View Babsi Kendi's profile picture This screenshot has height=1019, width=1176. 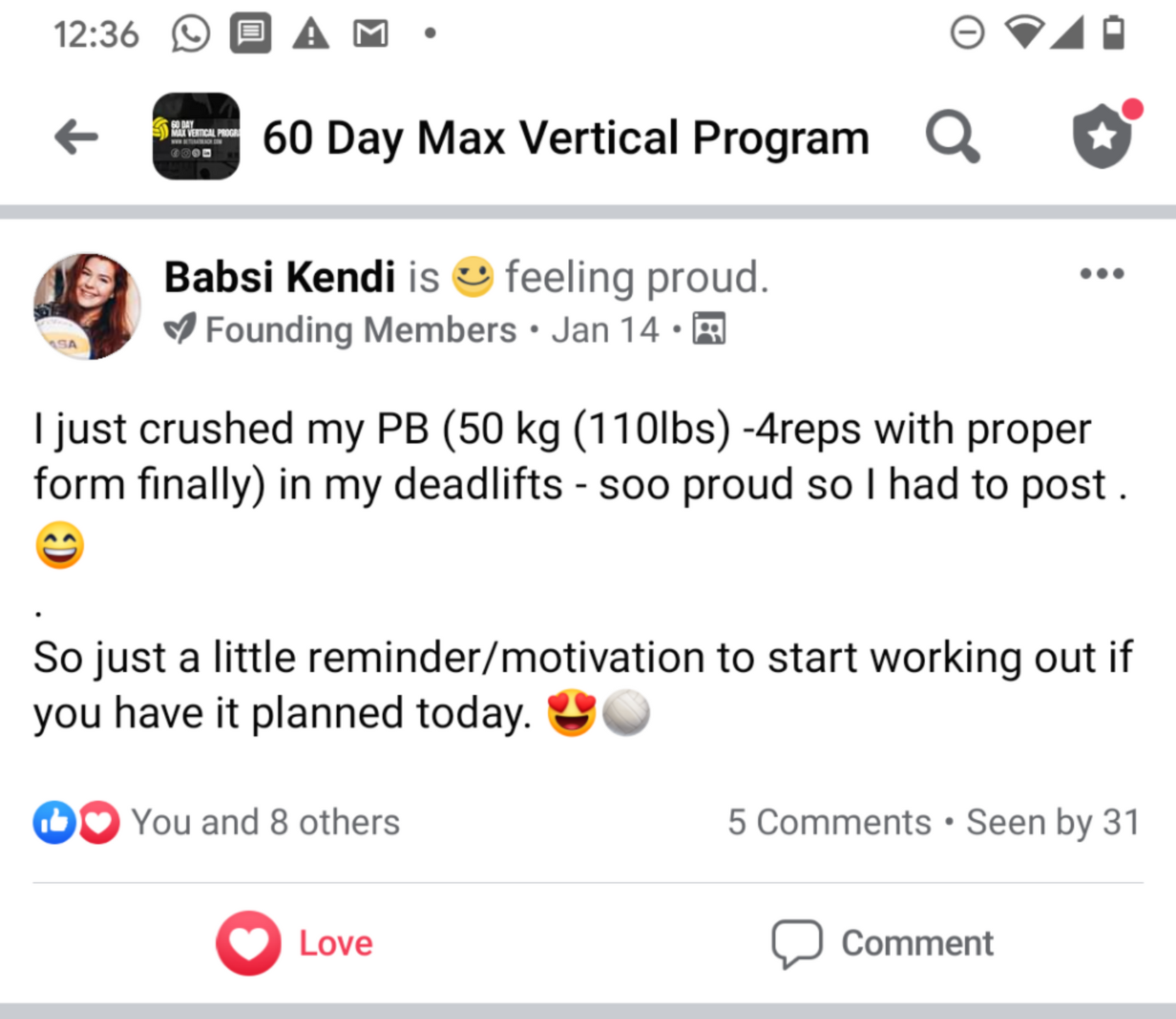[87, 306]
